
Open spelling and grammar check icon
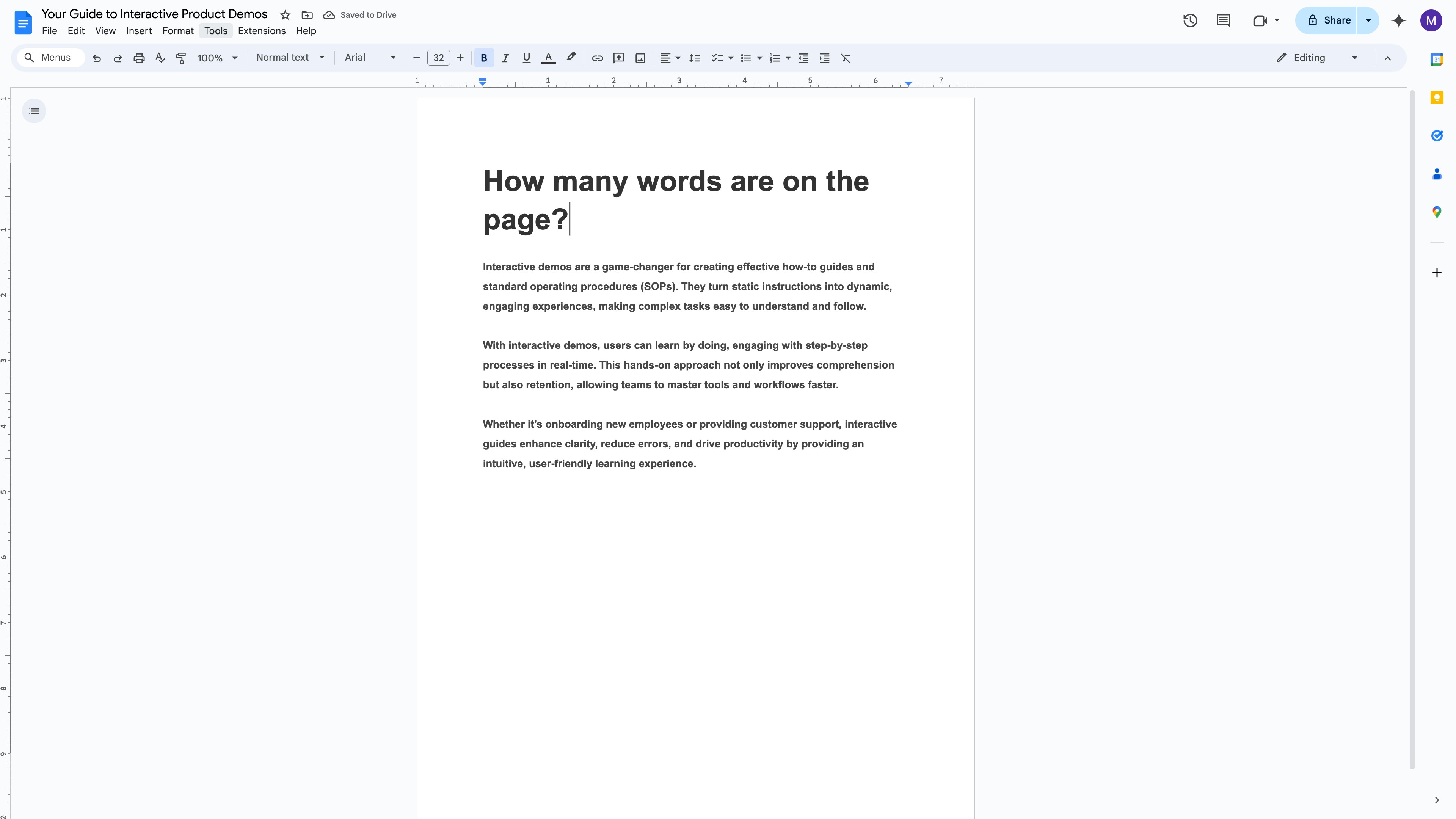(160, 58)
